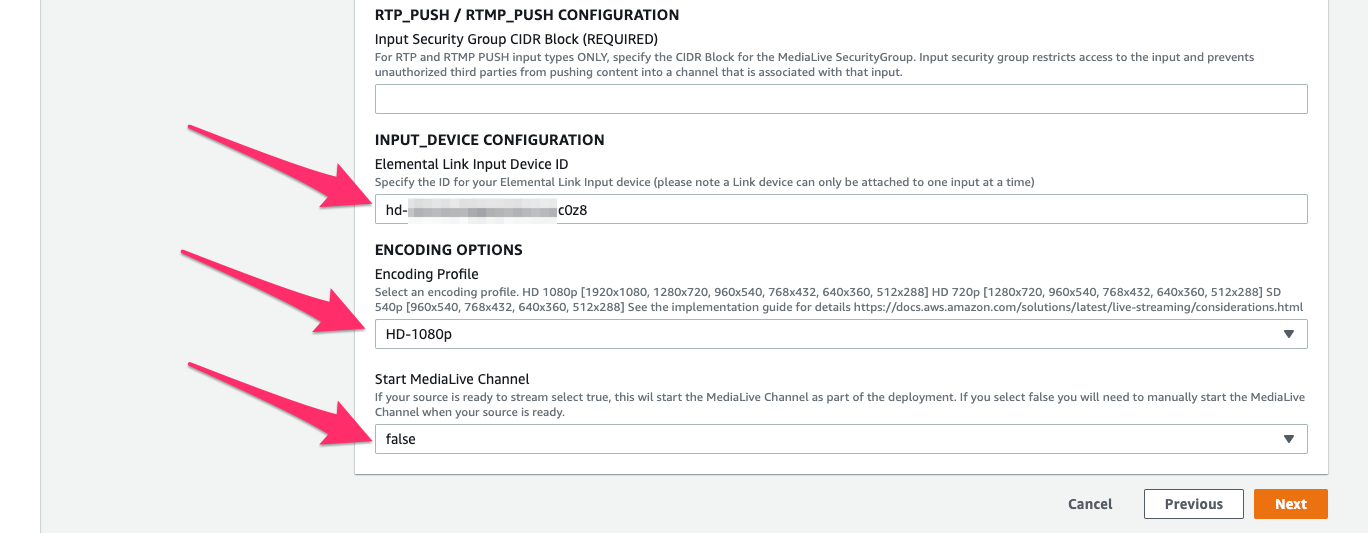This screenshot has width=1368, height=533.
Task: Click the 'Start MediaLive Channel' label
Action: pyautogui.click(x=452, y=379)
